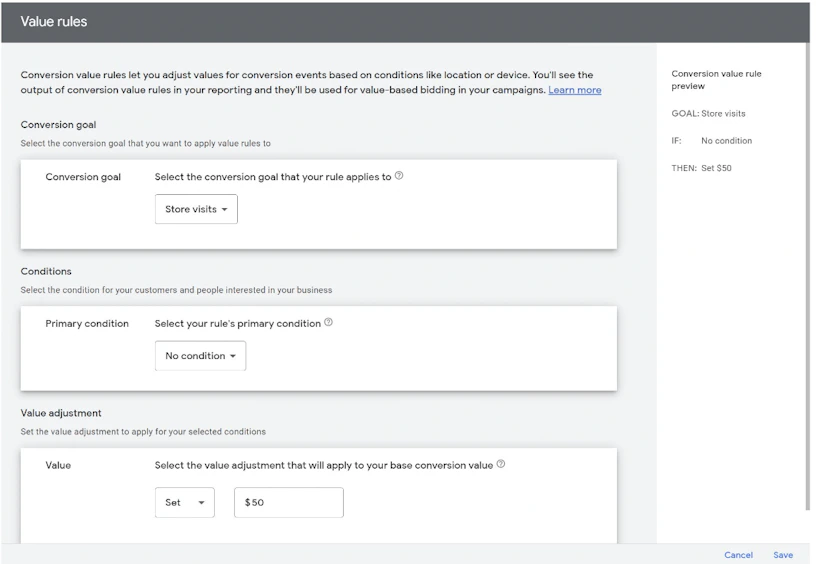The image size is (816, 564).
Task: Open the Store visits dropdown
Action: [x=196, y=209]
